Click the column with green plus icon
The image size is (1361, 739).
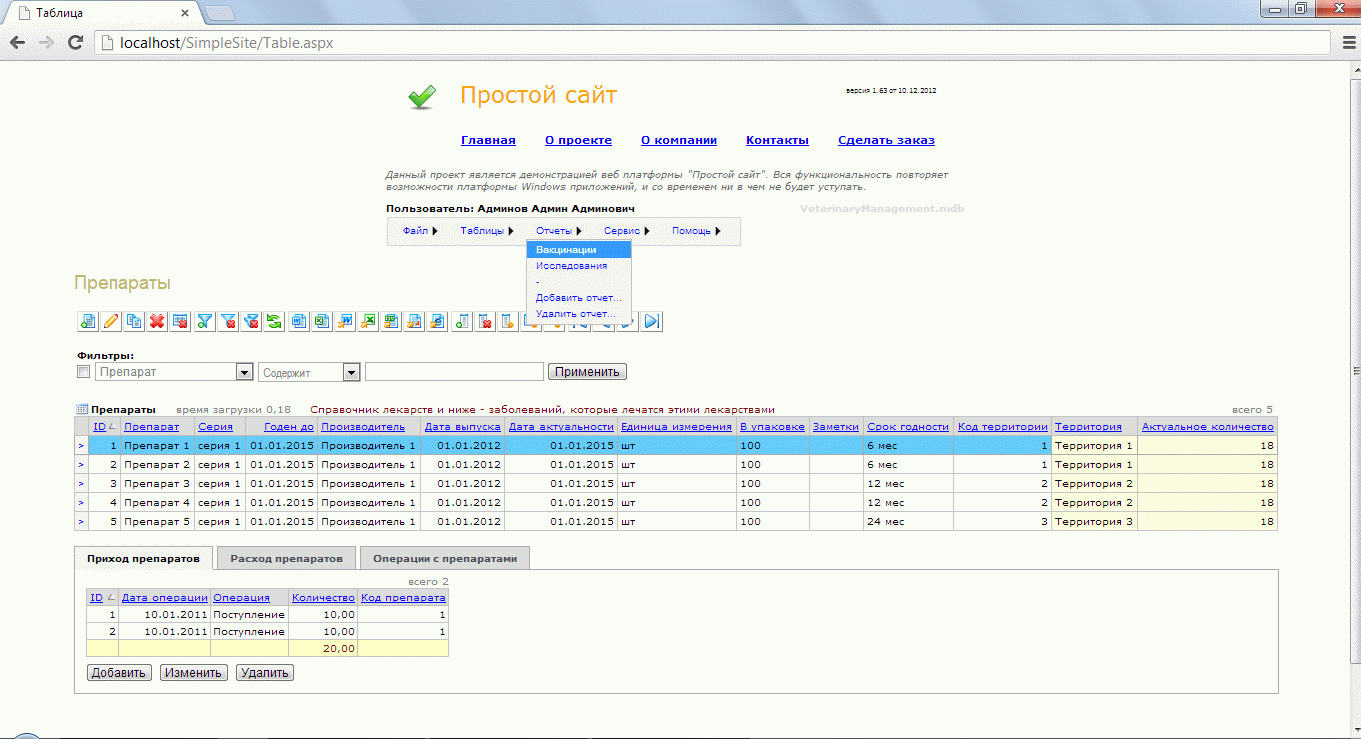(461, 321)
